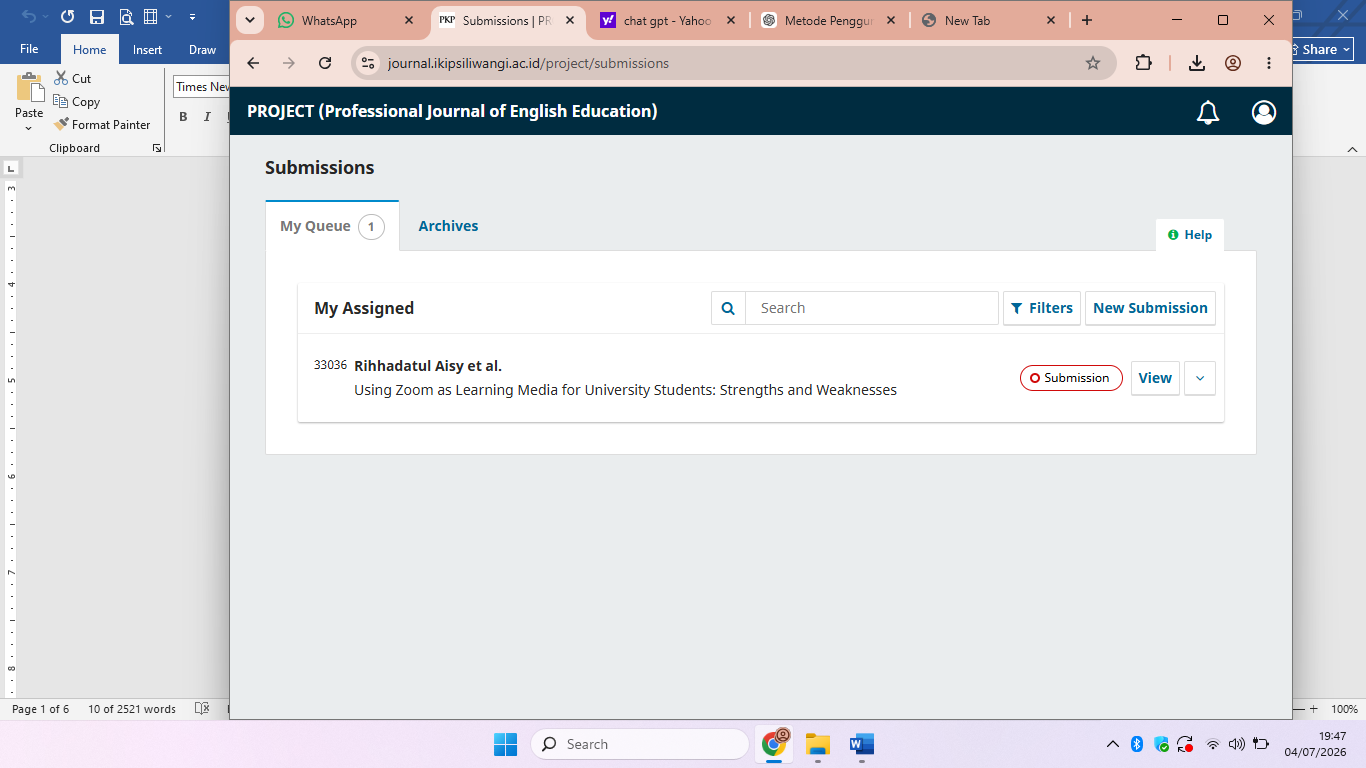Expand the submission row options chevron

coord(1200,378)
